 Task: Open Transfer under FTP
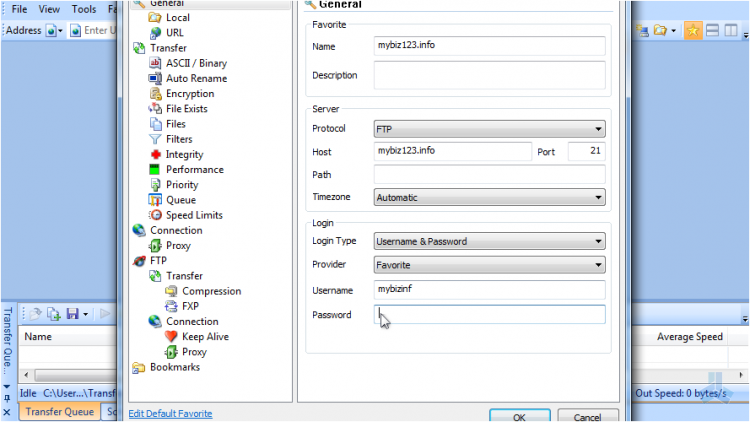[184, 276]
